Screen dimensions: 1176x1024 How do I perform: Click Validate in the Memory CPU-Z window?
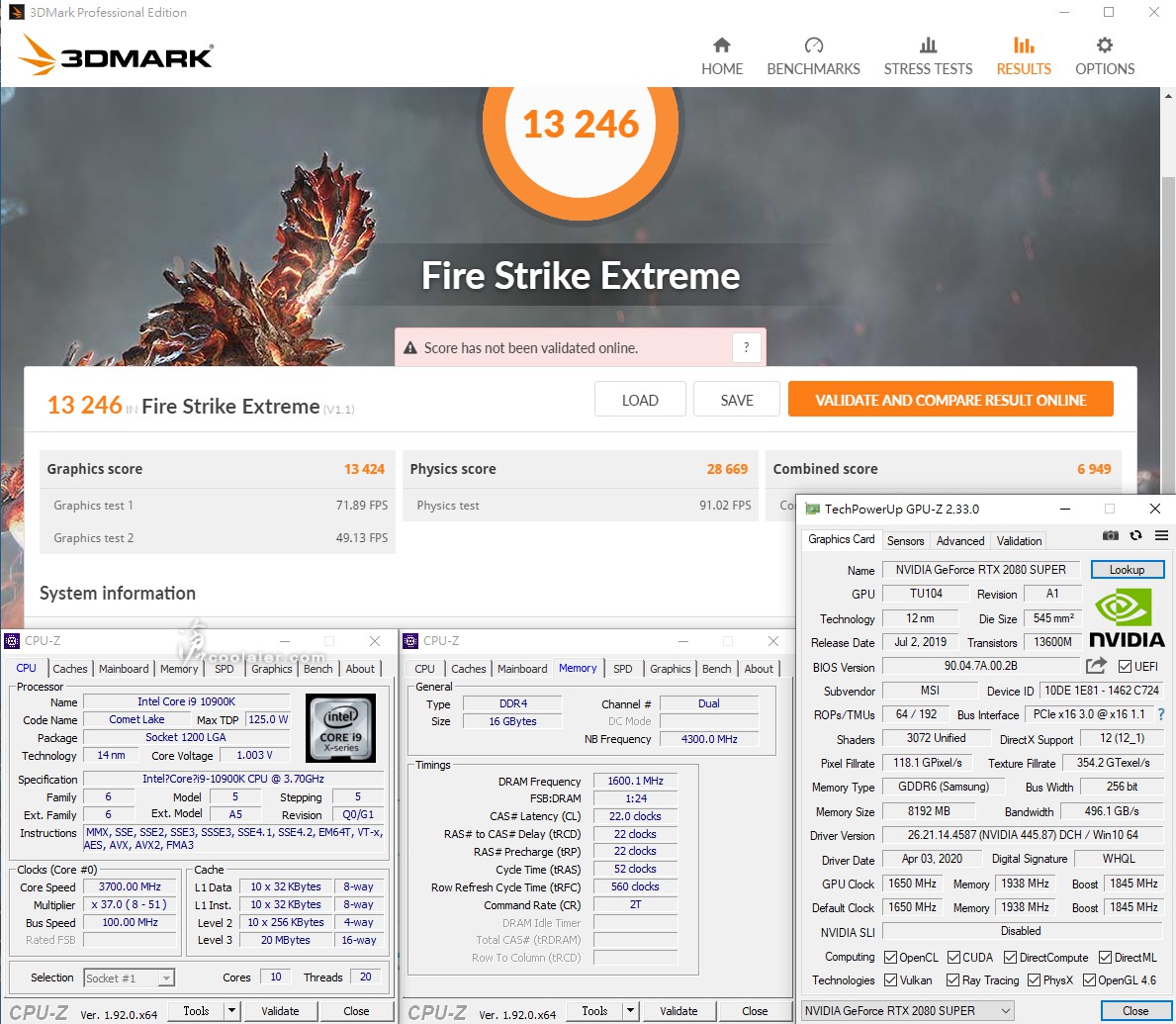pos(678,1010)
